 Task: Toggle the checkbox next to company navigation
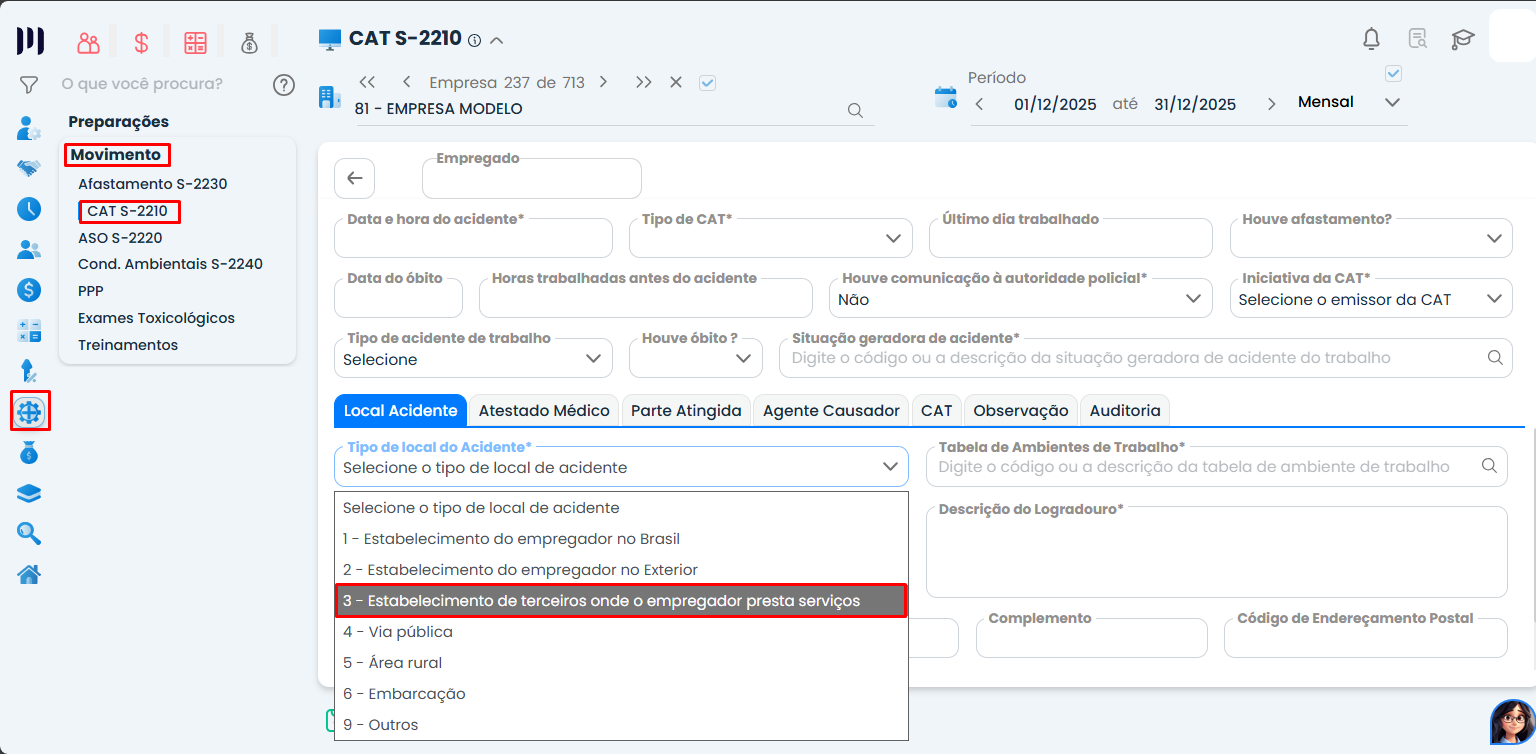(x=708, y=83)
